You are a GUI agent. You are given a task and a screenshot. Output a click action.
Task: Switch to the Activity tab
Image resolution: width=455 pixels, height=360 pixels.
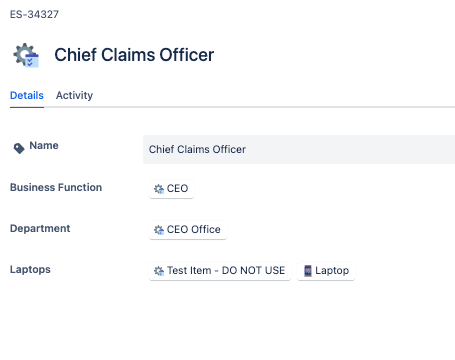coord(74,95)
